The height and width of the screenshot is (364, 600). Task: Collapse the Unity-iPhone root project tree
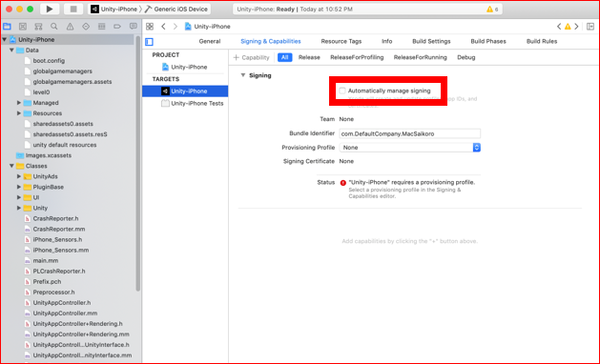5,39
